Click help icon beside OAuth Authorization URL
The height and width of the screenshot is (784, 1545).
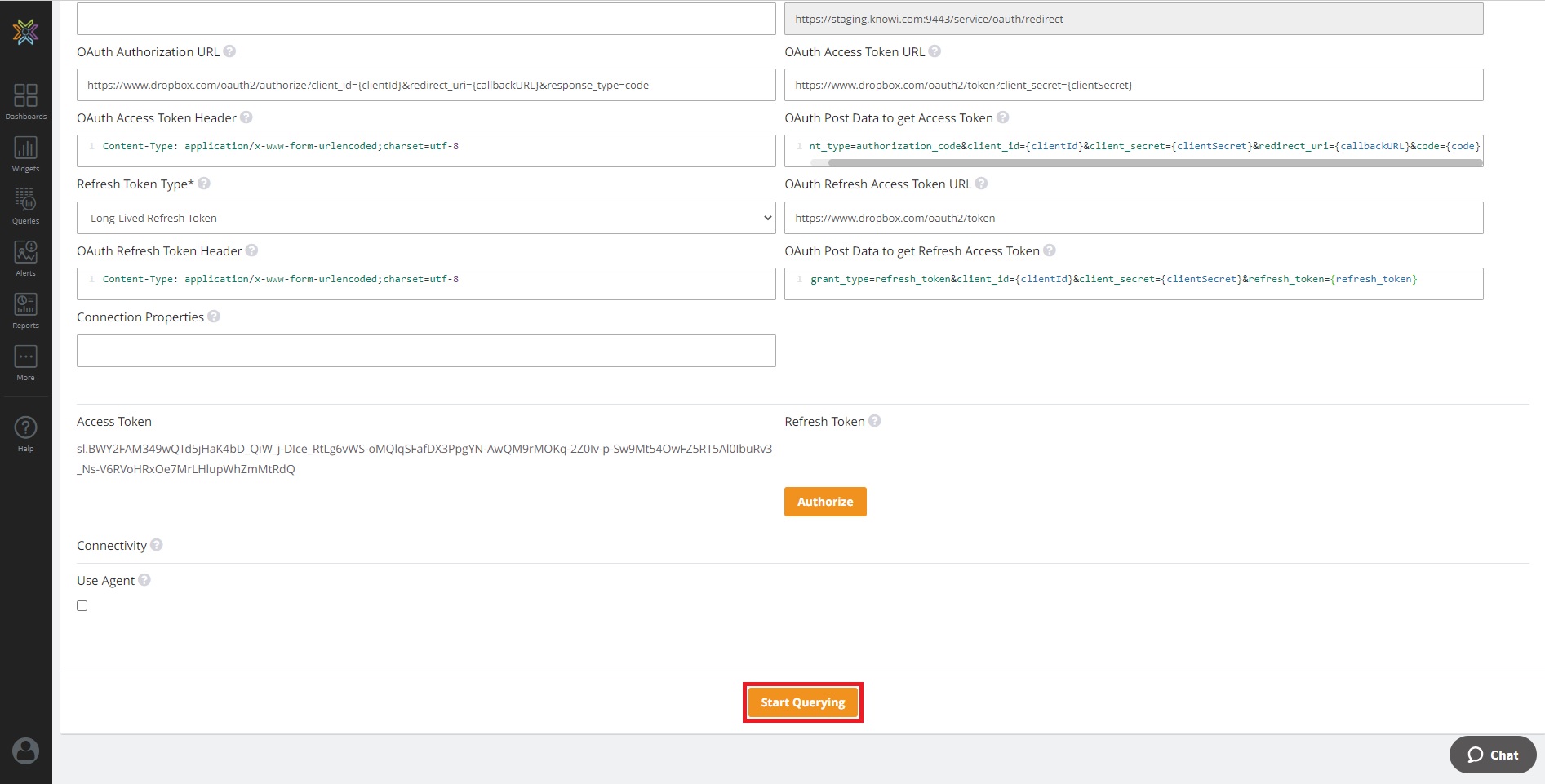[x=230, y=51]
